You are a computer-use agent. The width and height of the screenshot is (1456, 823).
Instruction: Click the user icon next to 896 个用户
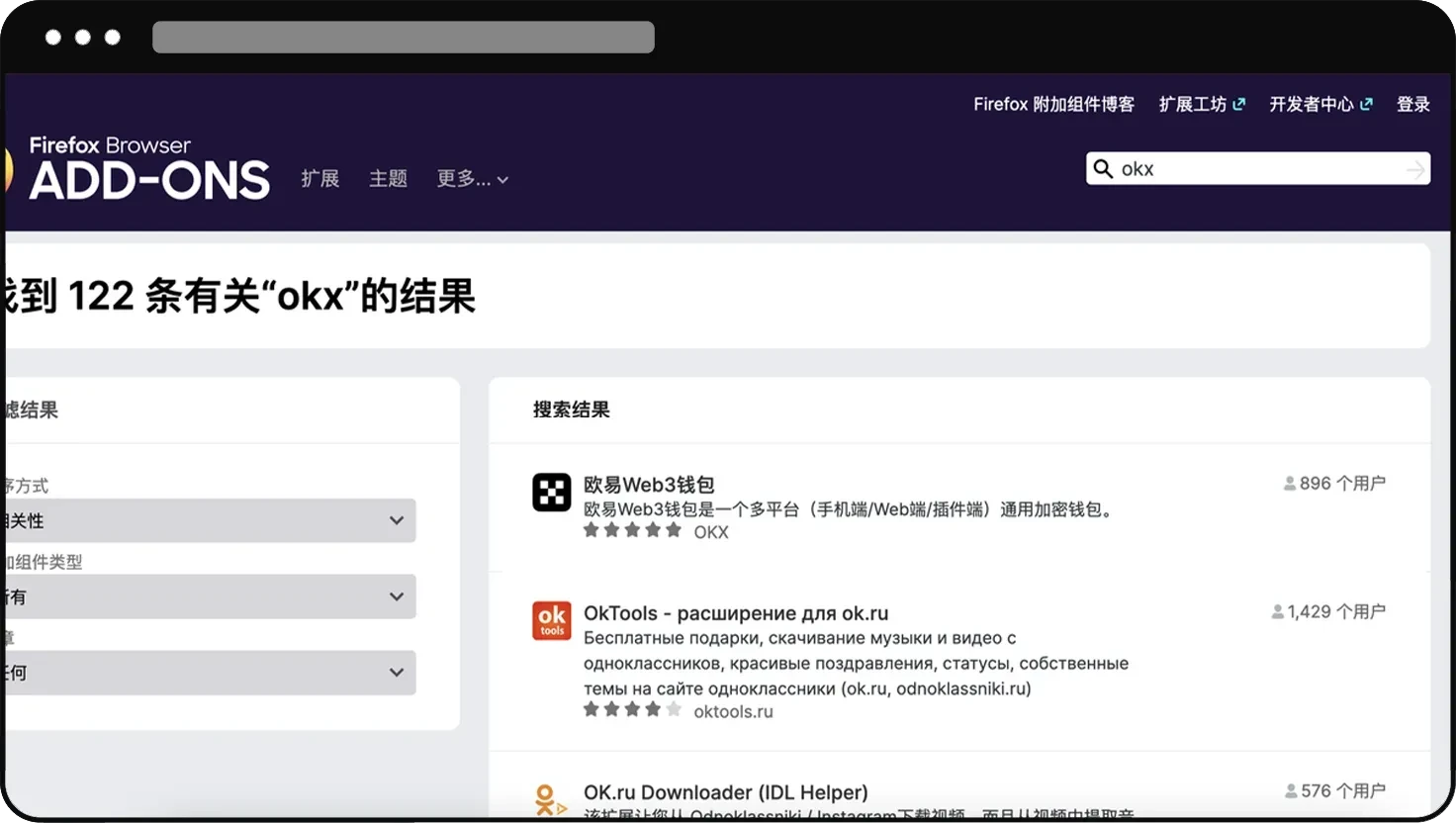(x=1290, y=484)
